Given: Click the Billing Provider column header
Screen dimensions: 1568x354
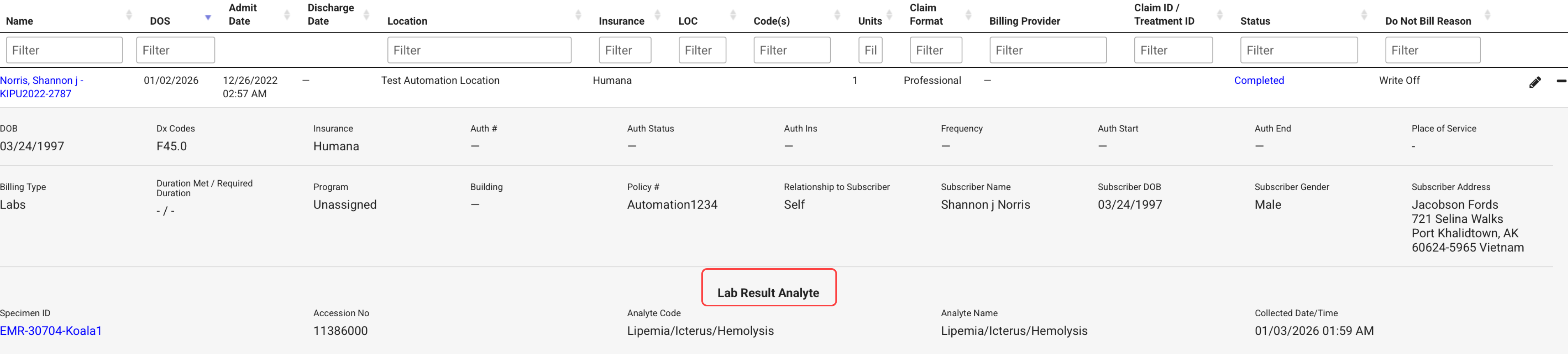Looking at the screenshot, I should point(1025,21).
